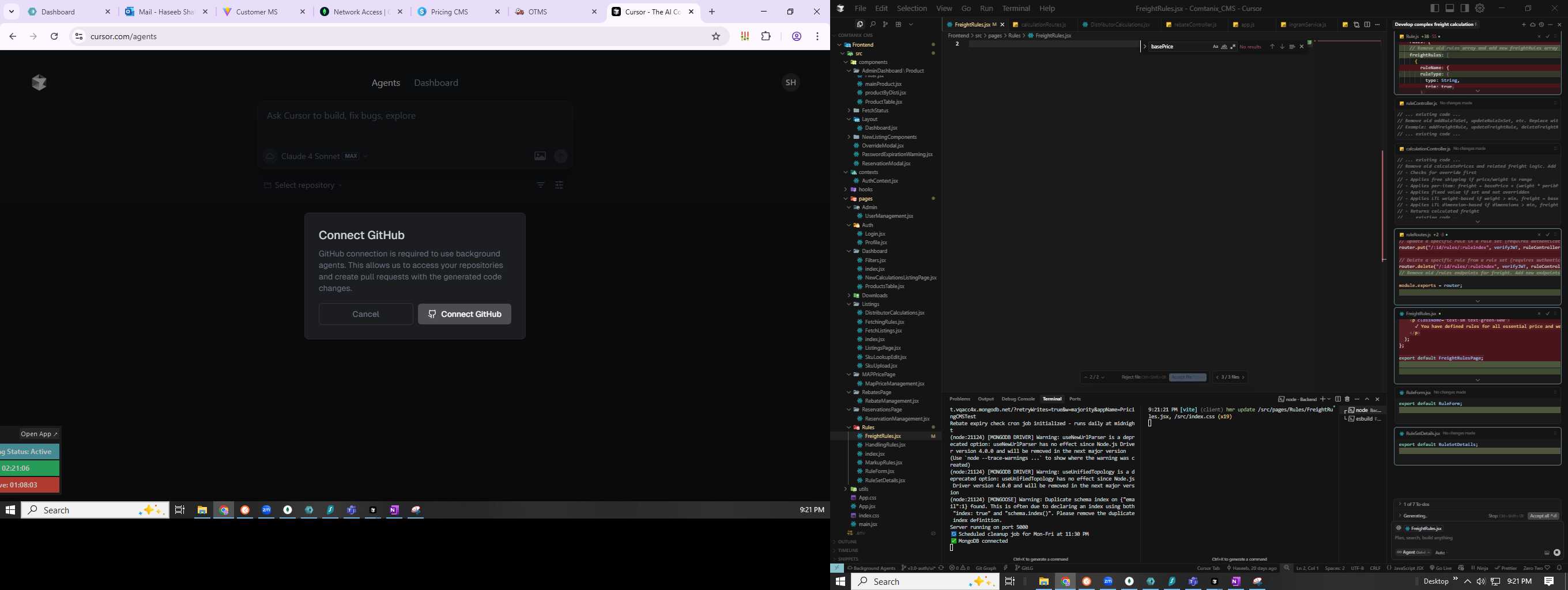Open Chrome Extensions puzzle icon

click(x=766, y=36)
